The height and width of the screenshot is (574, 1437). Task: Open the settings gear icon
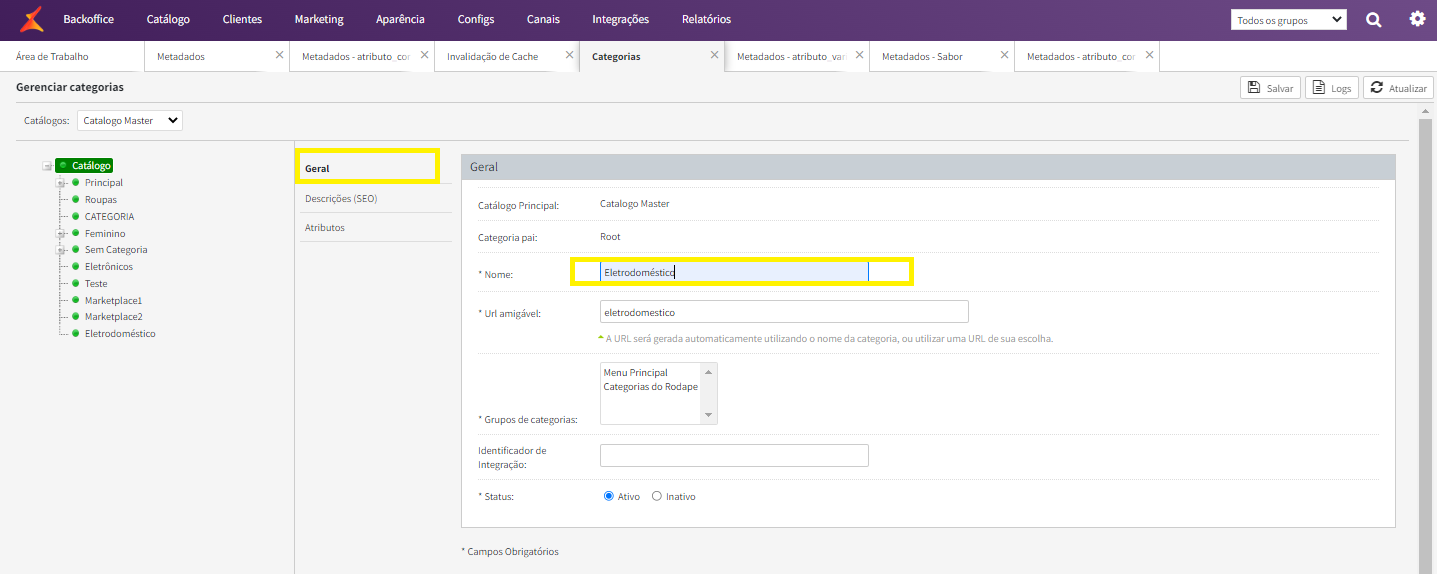[1417, 19]
